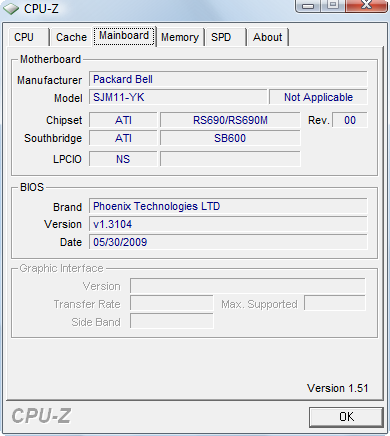Select the chipset vendor ATI field
Screen dimensions: 390x436
(x=123, y=120)
